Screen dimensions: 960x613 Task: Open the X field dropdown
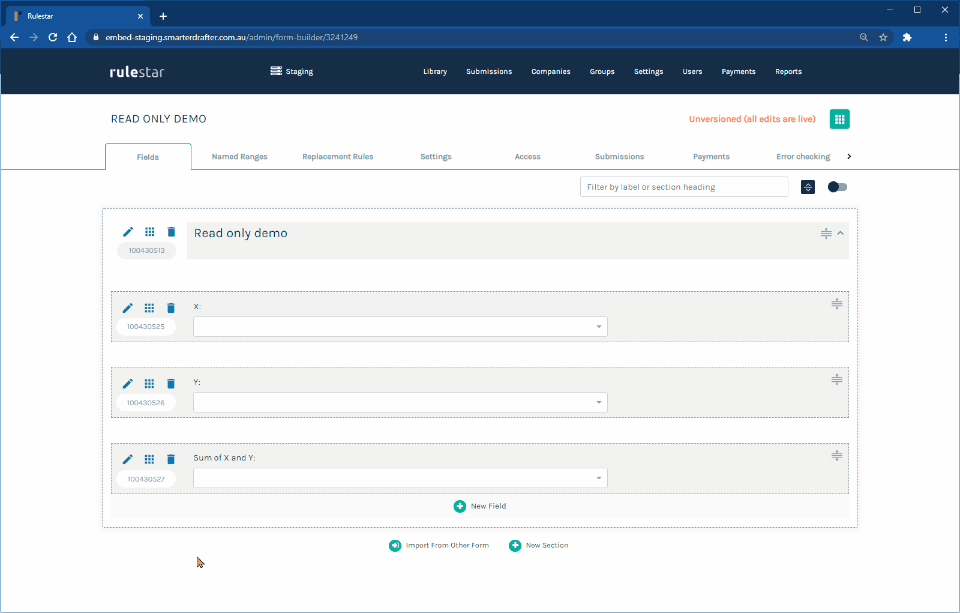tap(400, 326)
